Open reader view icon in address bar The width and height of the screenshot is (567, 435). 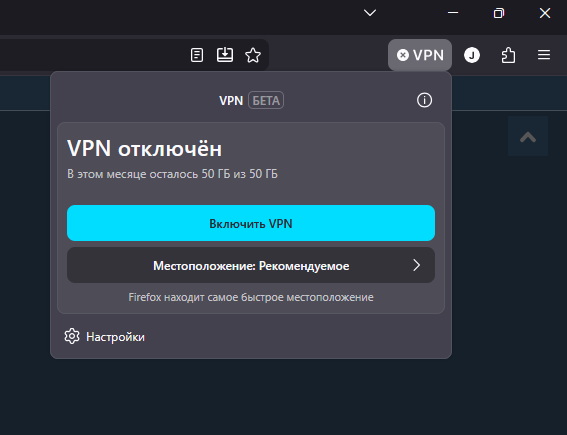coord(197,55)
